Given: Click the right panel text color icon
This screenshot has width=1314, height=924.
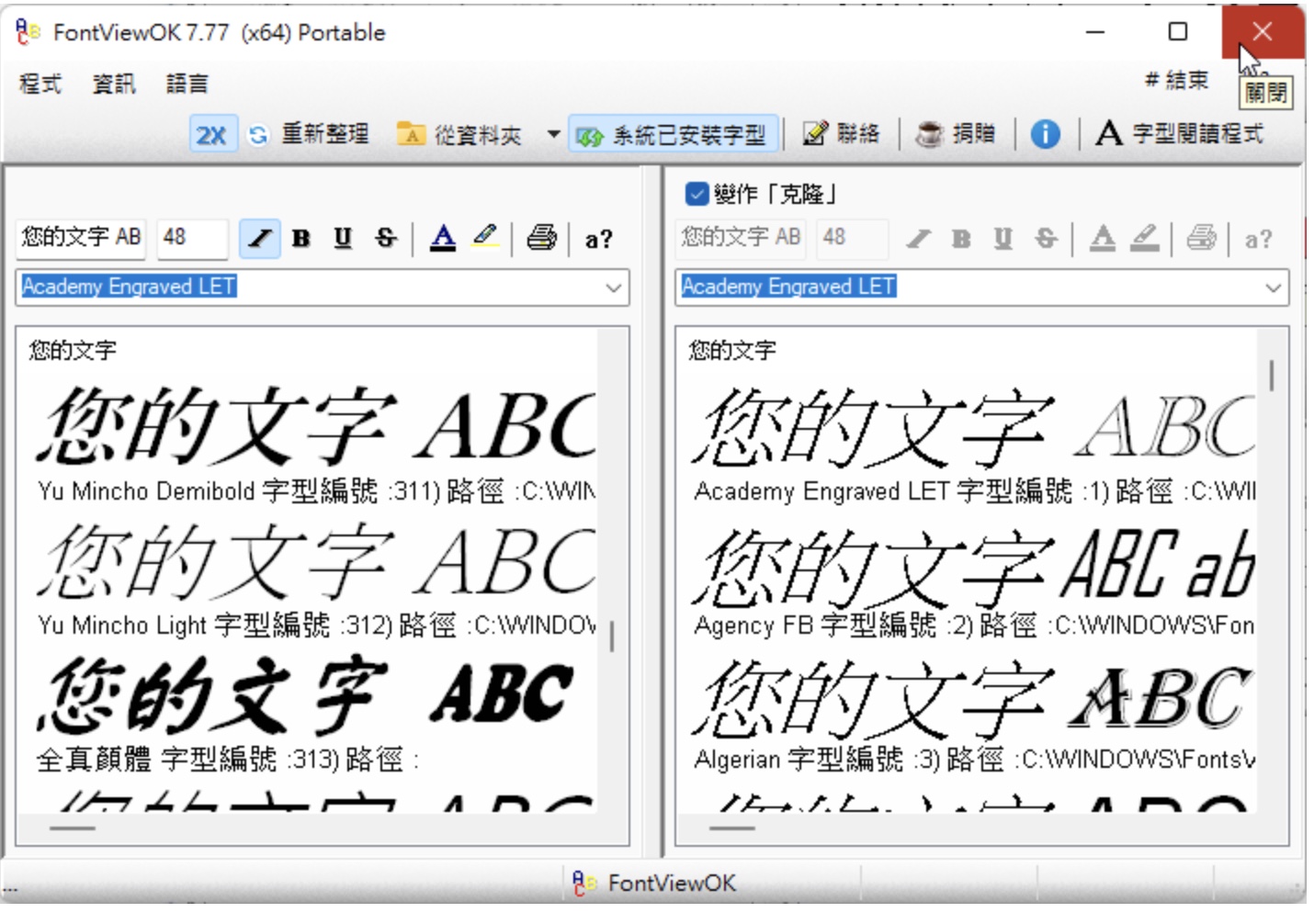Looking at the screenshot, I should point(1103,239).
